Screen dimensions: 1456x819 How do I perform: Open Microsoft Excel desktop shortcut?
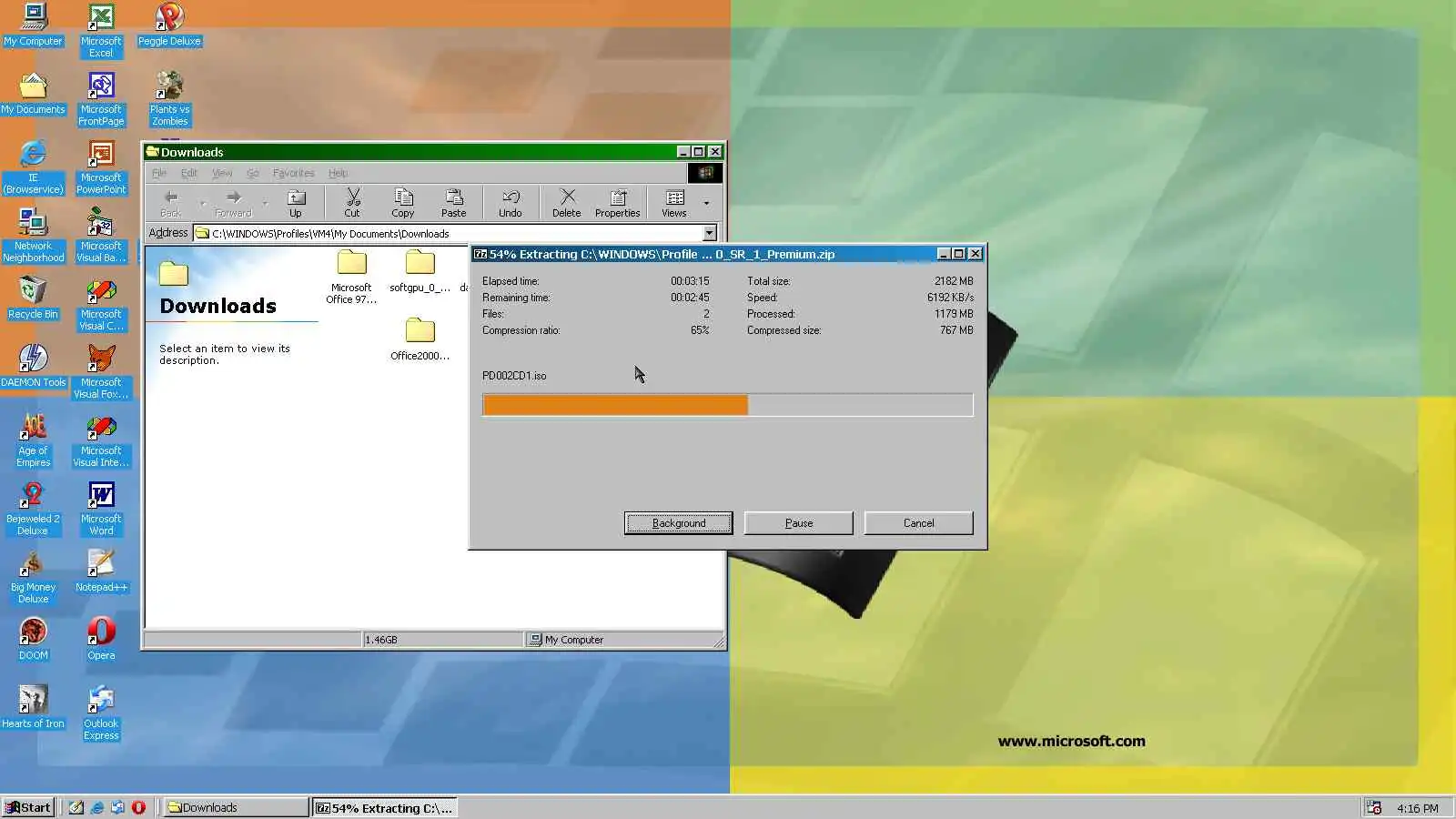click(x=101, y=30)
